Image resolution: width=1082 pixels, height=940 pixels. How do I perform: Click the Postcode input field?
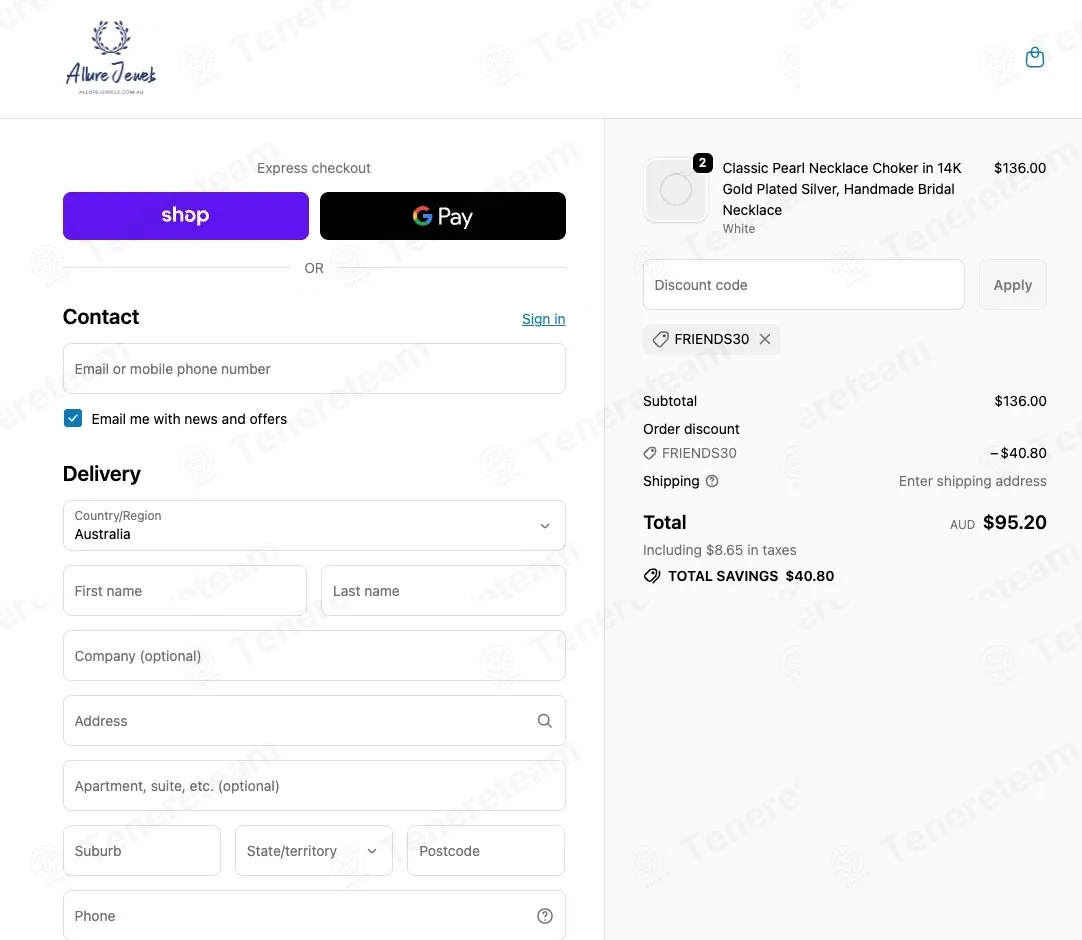[x=486, y=850]
